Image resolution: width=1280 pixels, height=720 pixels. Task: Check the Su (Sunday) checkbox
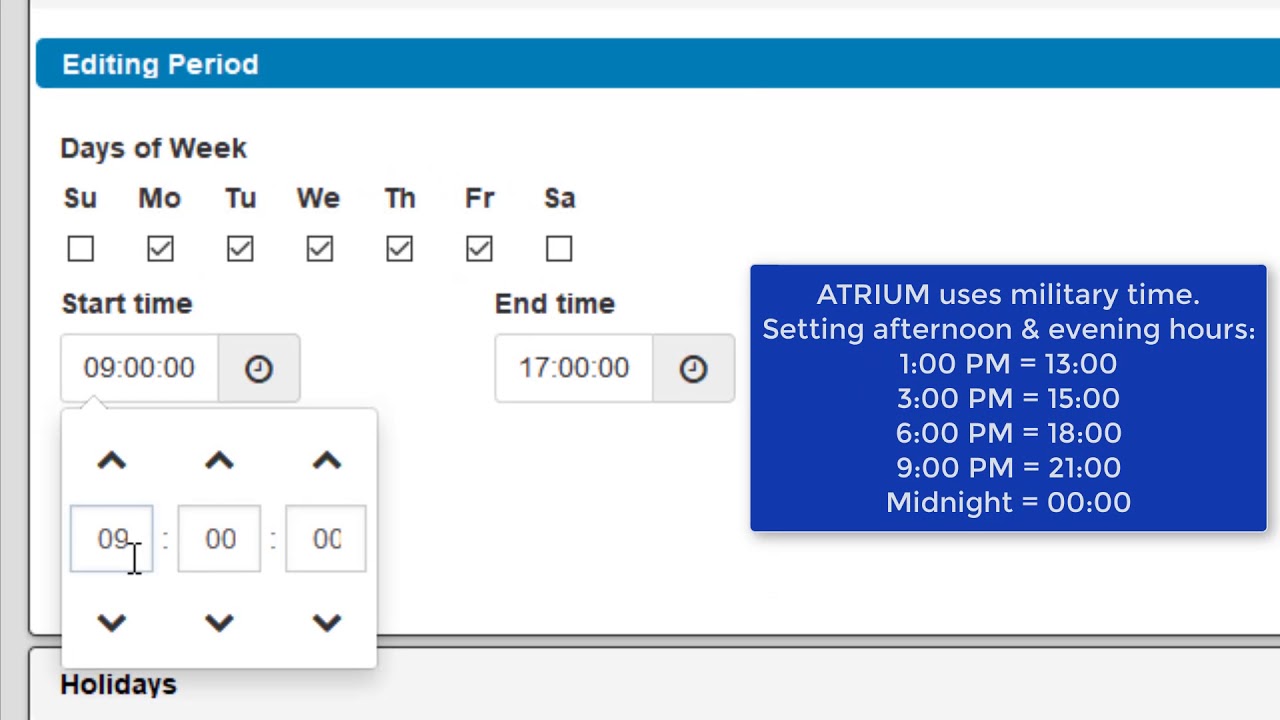click(x=81, y=248)
